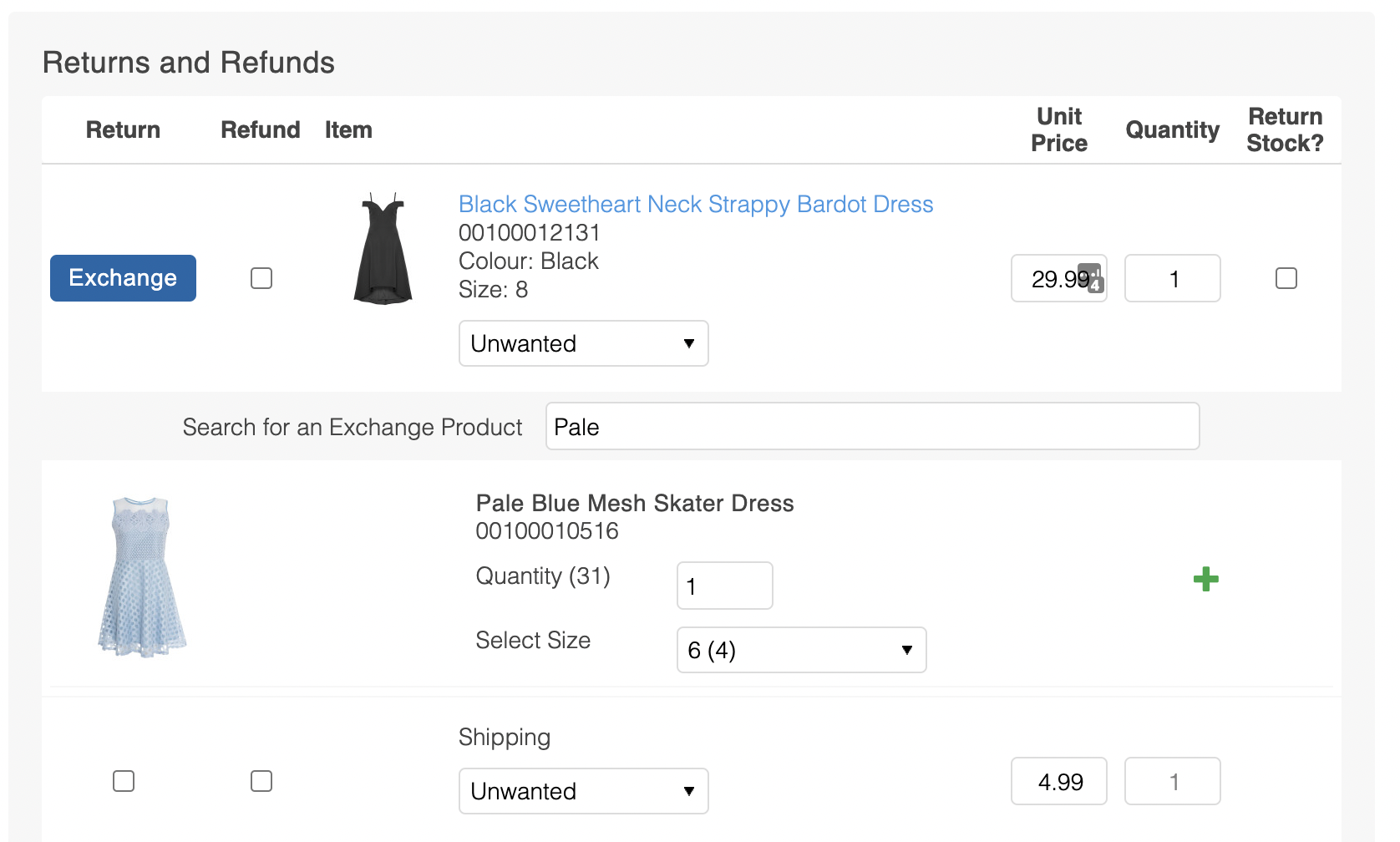Click the Pale Blue Mesh Skater Dress title

[634, 503]
